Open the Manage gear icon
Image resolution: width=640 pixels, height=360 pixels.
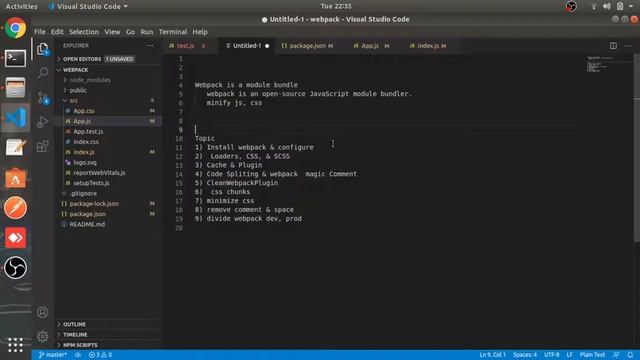43,336
